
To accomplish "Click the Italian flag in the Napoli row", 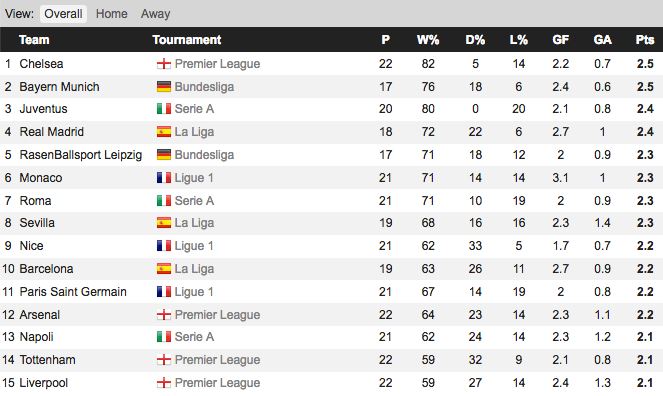I will [164, 337].
